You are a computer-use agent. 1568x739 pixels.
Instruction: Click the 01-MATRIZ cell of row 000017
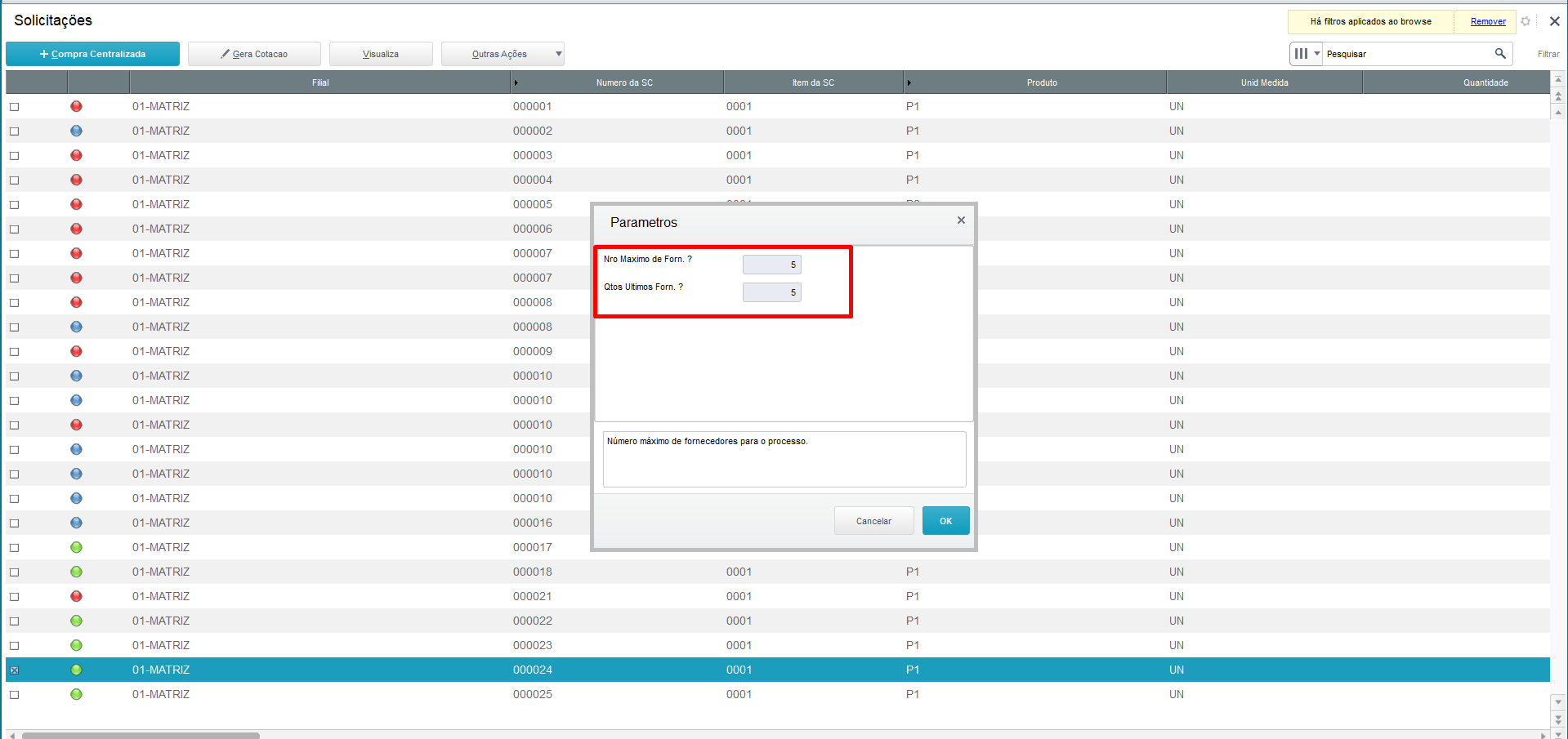(x=161, y=547)
